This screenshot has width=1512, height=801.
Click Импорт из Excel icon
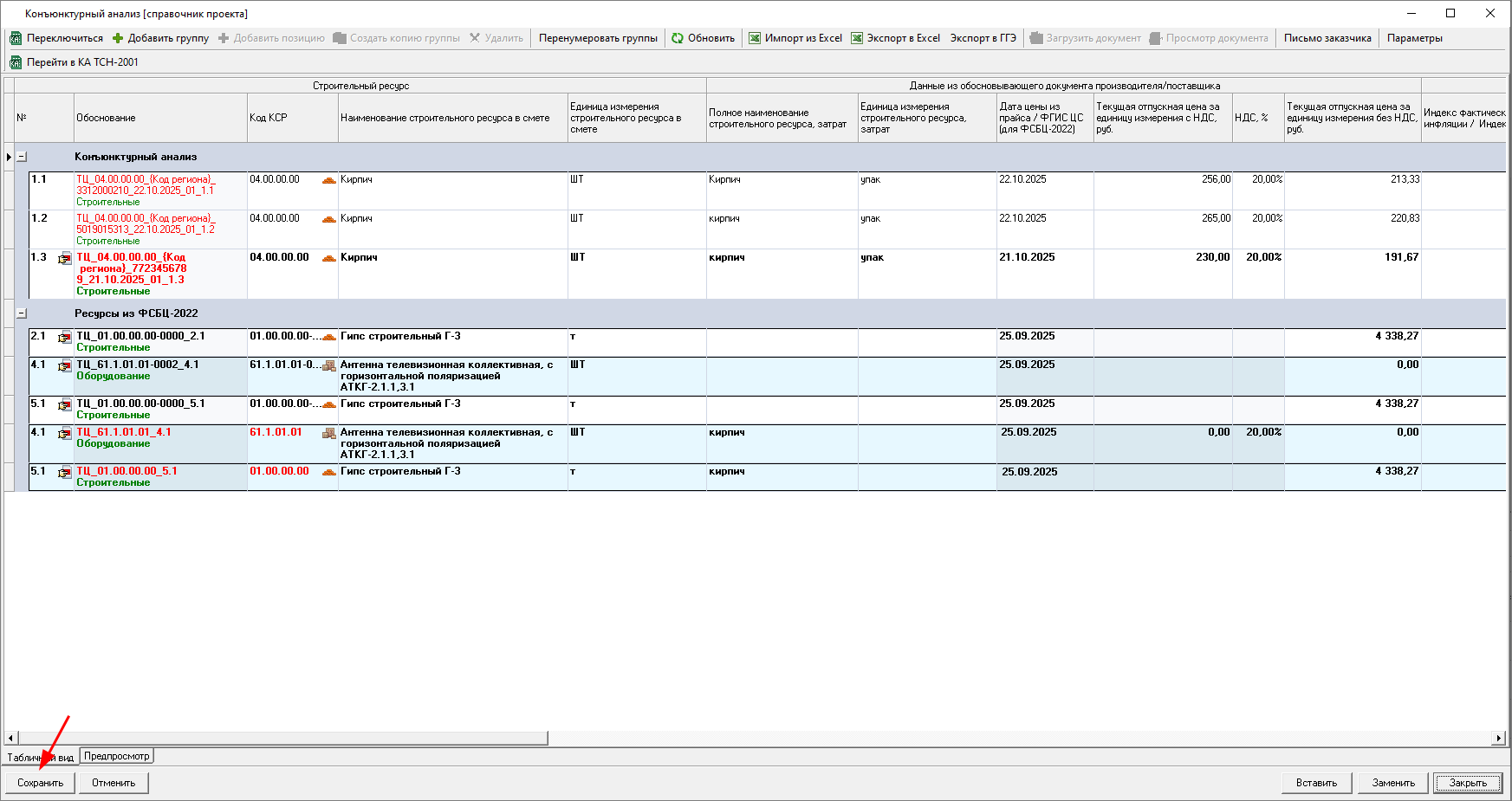(755, 38)
